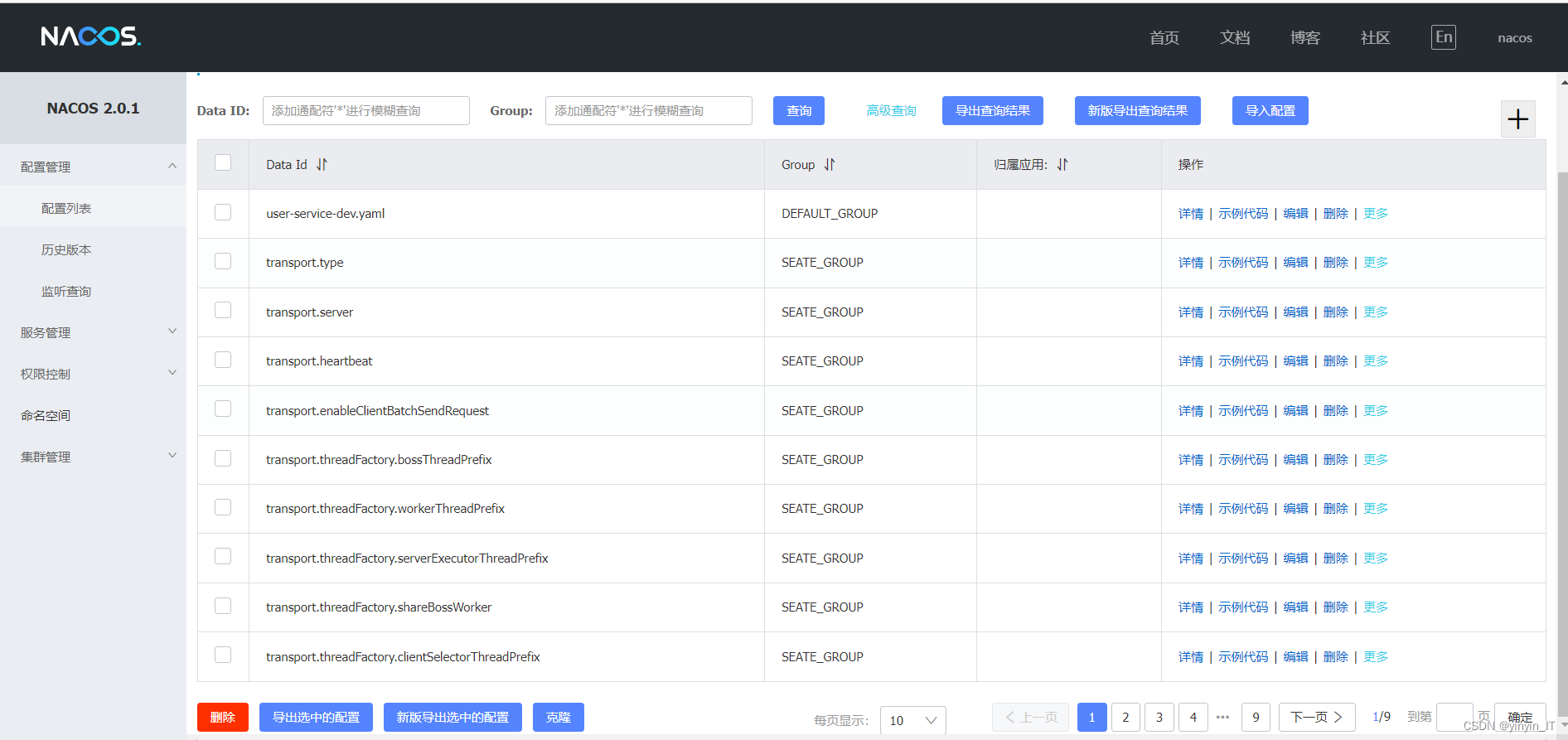
Task: Sort by Group column icon
Action: [x=830, y=165]
